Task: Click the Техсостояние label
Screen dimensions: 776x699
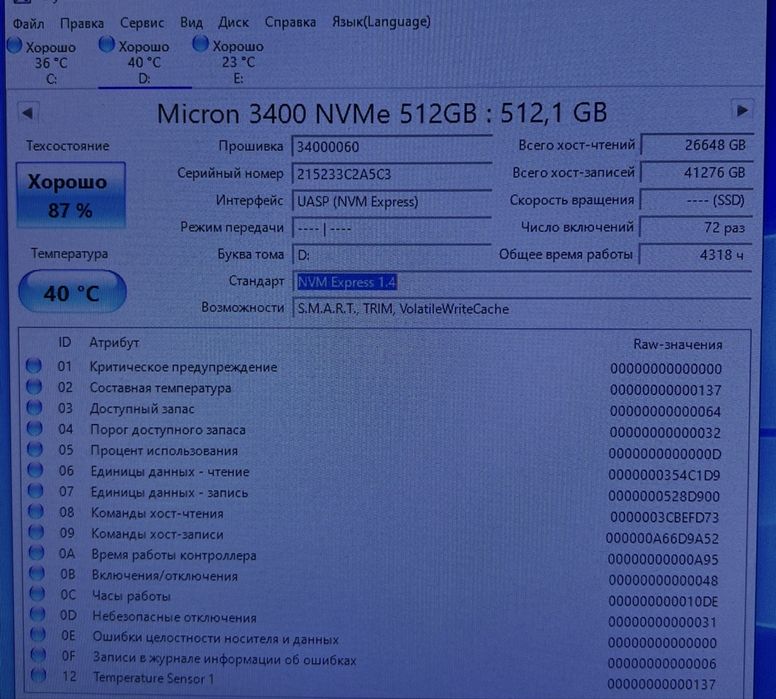Action: tap(68, 146)
